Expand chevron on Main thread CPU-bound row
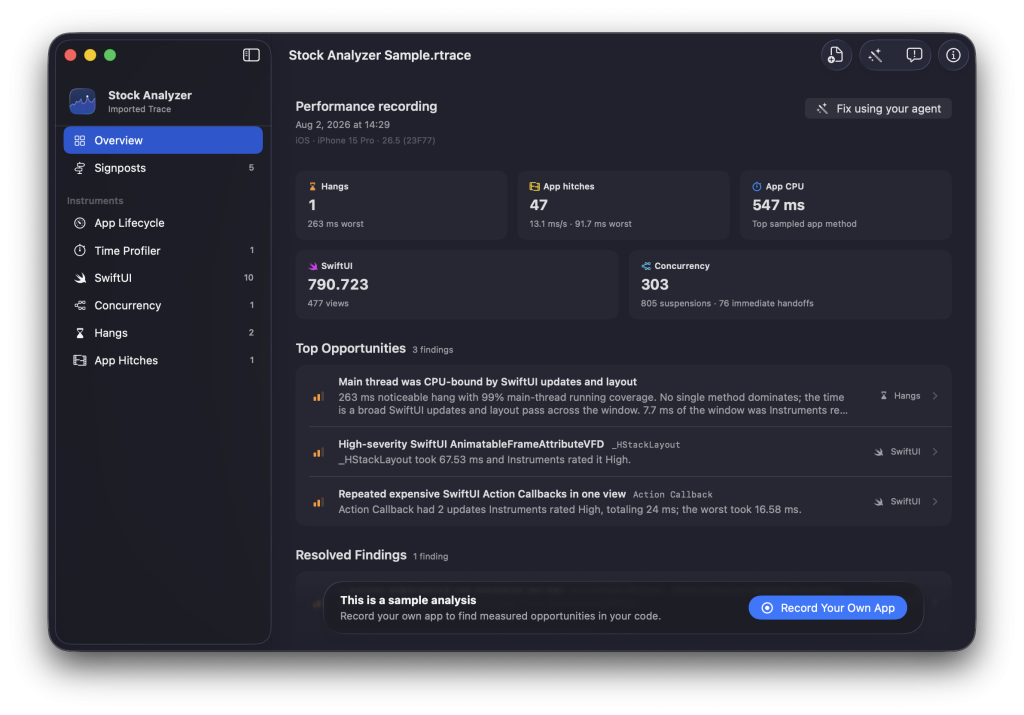 (935, 396)
